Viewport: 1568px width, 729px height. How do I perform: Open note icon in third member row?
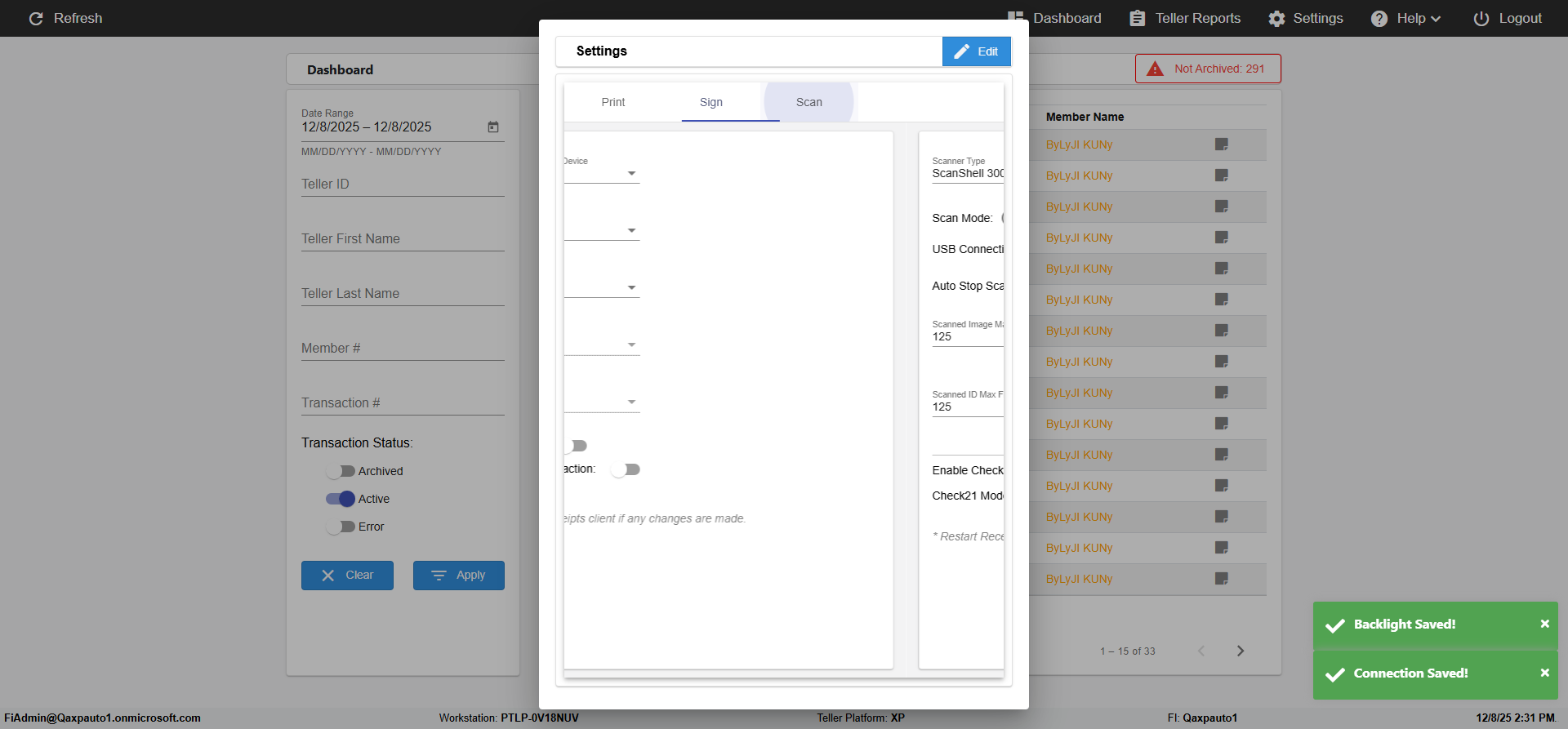(x=1221, y=207)
